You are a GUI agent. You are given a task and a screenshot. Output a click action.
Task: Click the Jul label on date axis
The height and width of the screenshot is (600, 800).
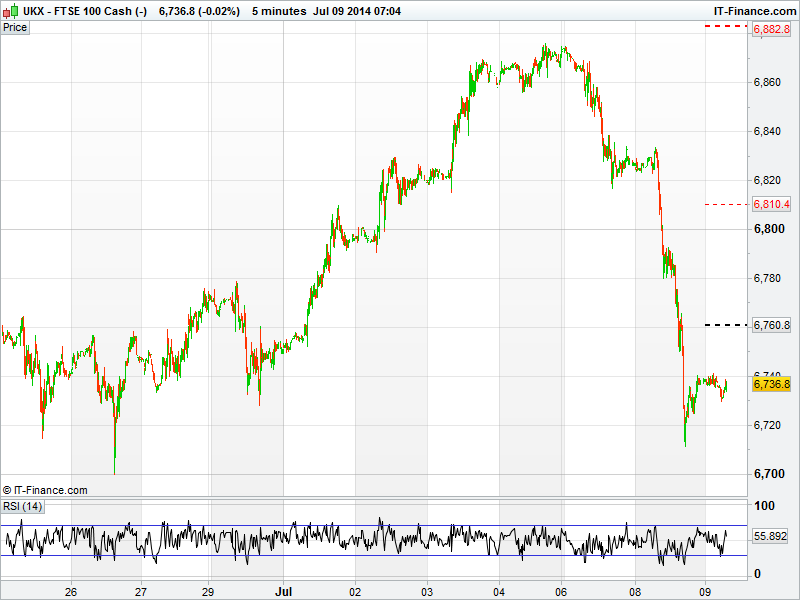tap(283, 591)
